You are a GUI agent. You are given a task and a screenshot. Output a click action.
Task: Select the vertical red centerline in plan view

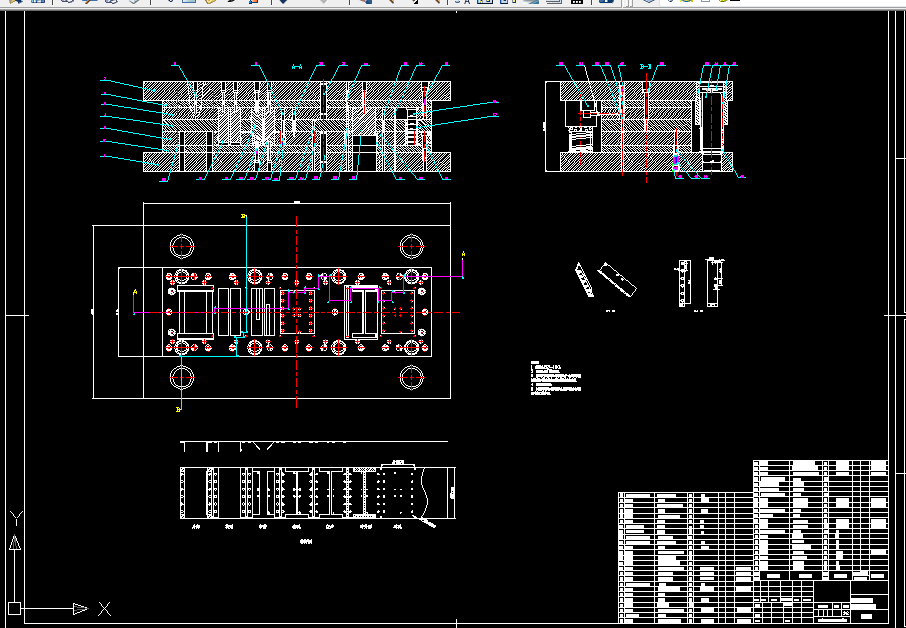tap(296, 312)
